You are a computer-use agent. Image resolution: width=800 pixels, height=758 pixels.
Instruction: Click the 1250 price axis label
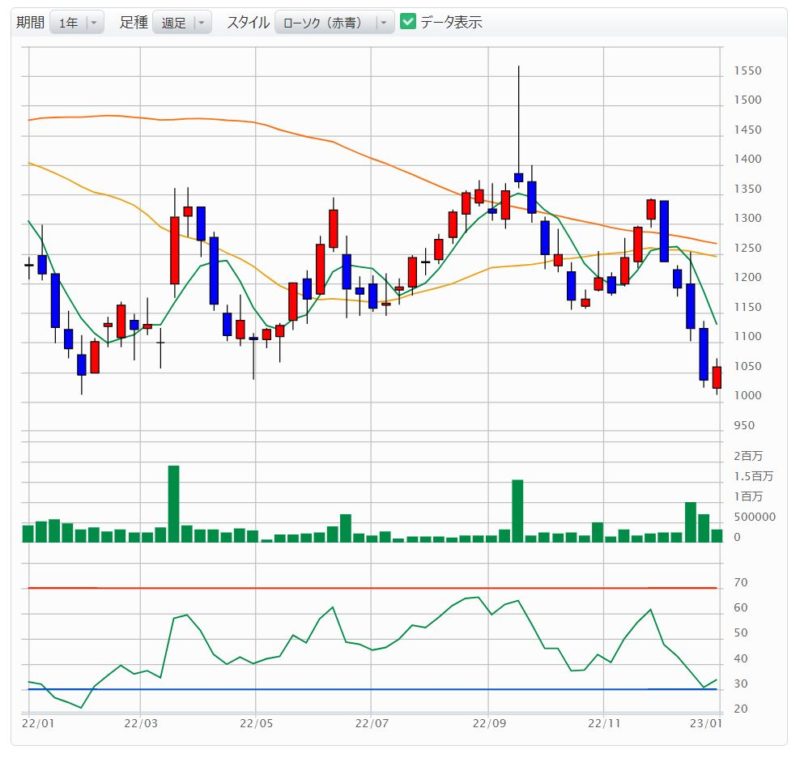point(747,248)
